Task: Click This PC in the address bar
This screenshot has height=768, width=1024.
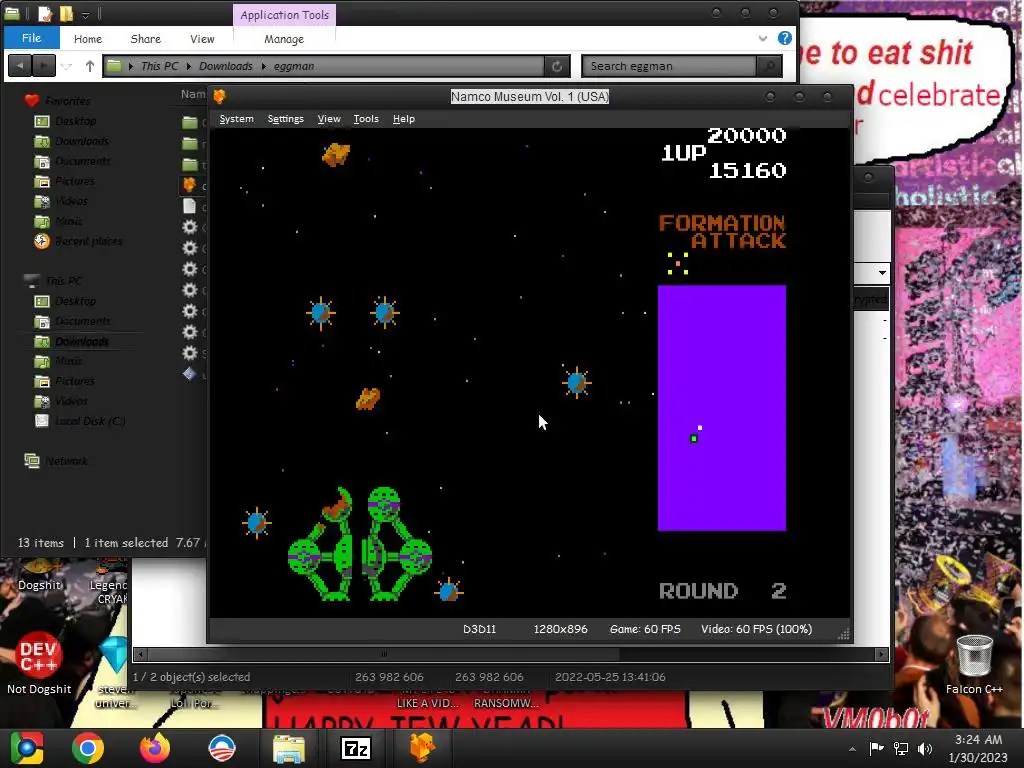Action: pyautogui.click(x=159, y=66)
